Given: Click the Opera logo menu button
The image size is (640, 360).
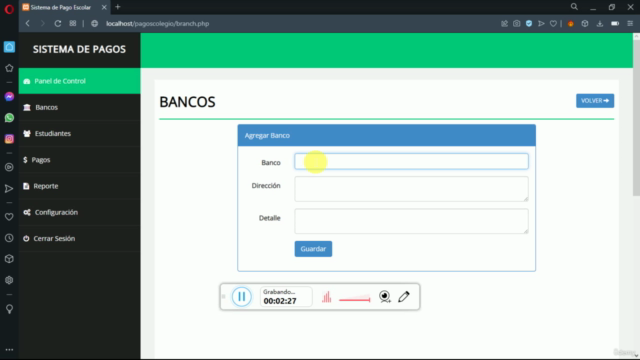Looking at the screenshot, I should pyautogui.click(x=9, y=9).
